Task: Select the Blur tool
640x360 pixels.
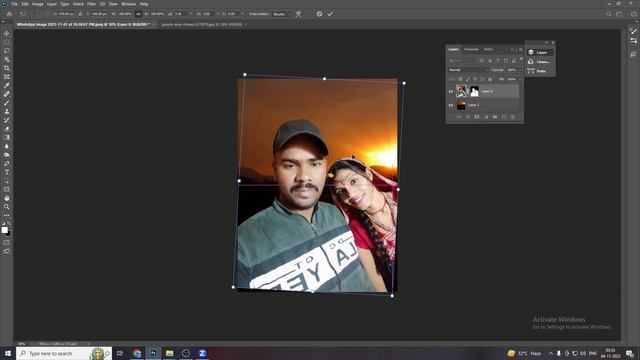Action: [7, 146]
